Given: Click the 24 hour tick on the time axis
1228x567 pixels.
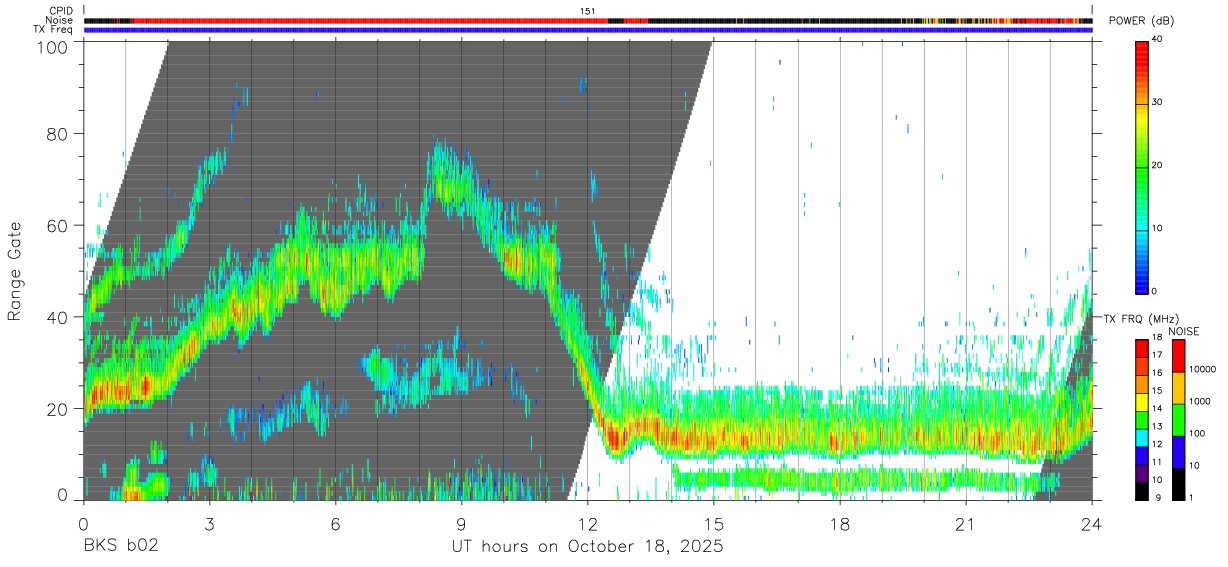Looking at the screenshot, I should coord(1092,523).
